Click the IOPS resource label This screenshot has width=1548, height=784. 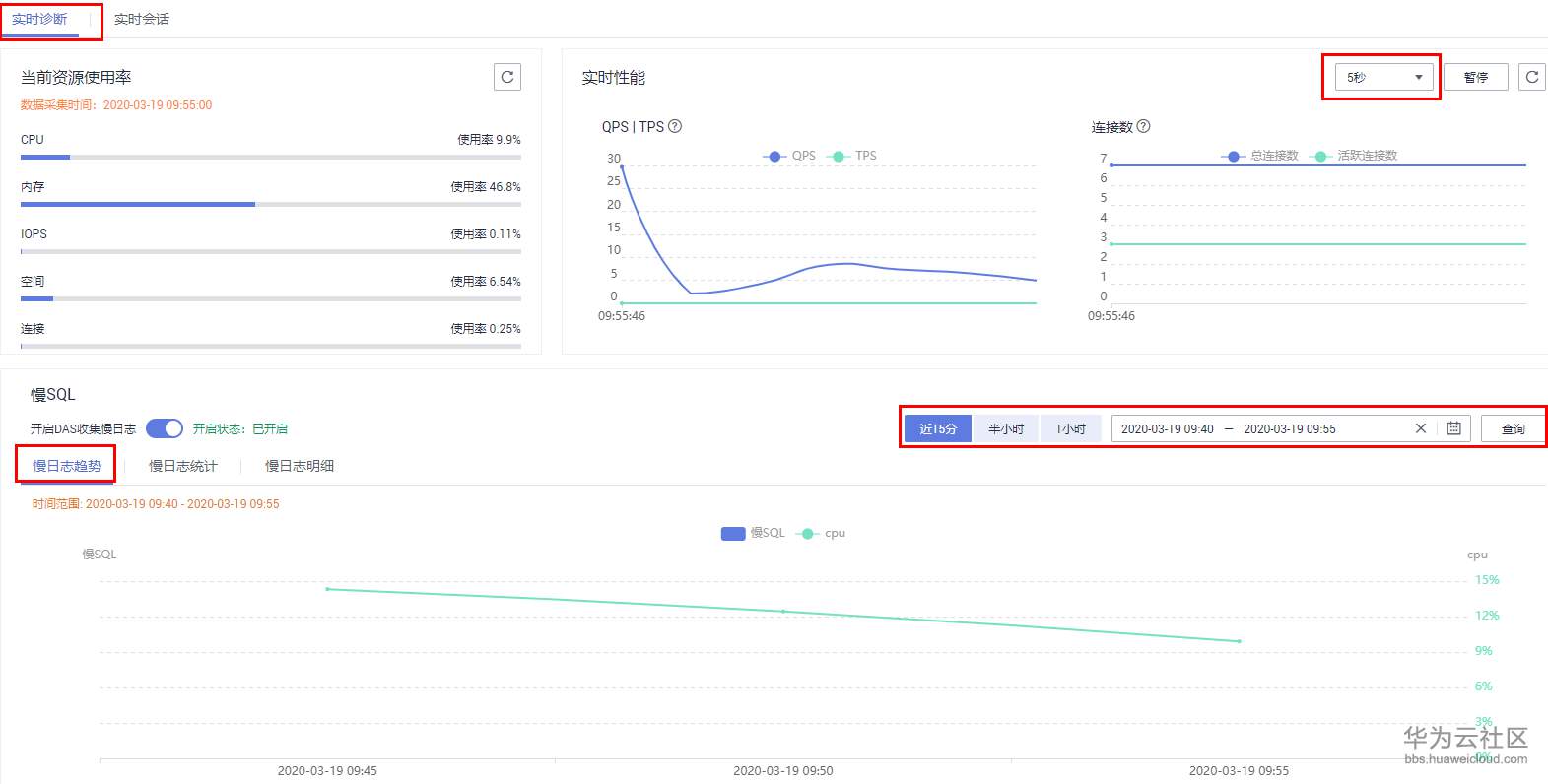pyautogui.click(x=34, y=234)
